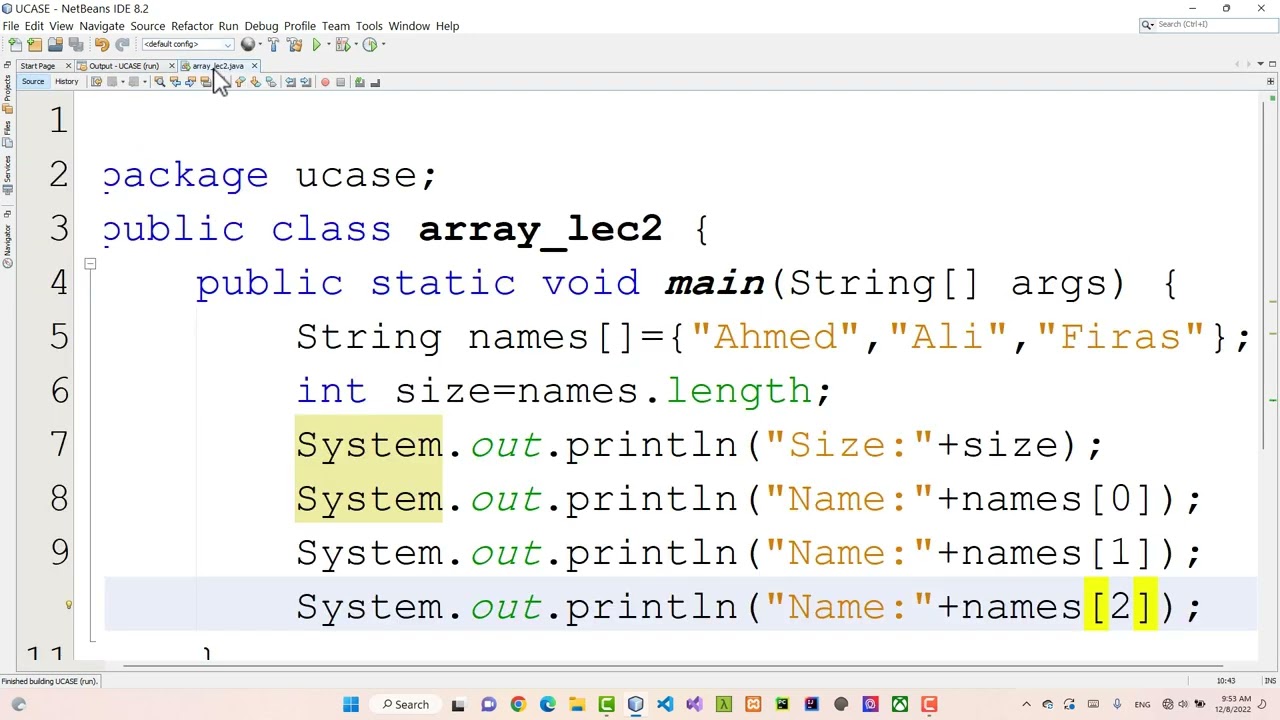Expand the browser globe dropdown arrow

pos(260,44)
